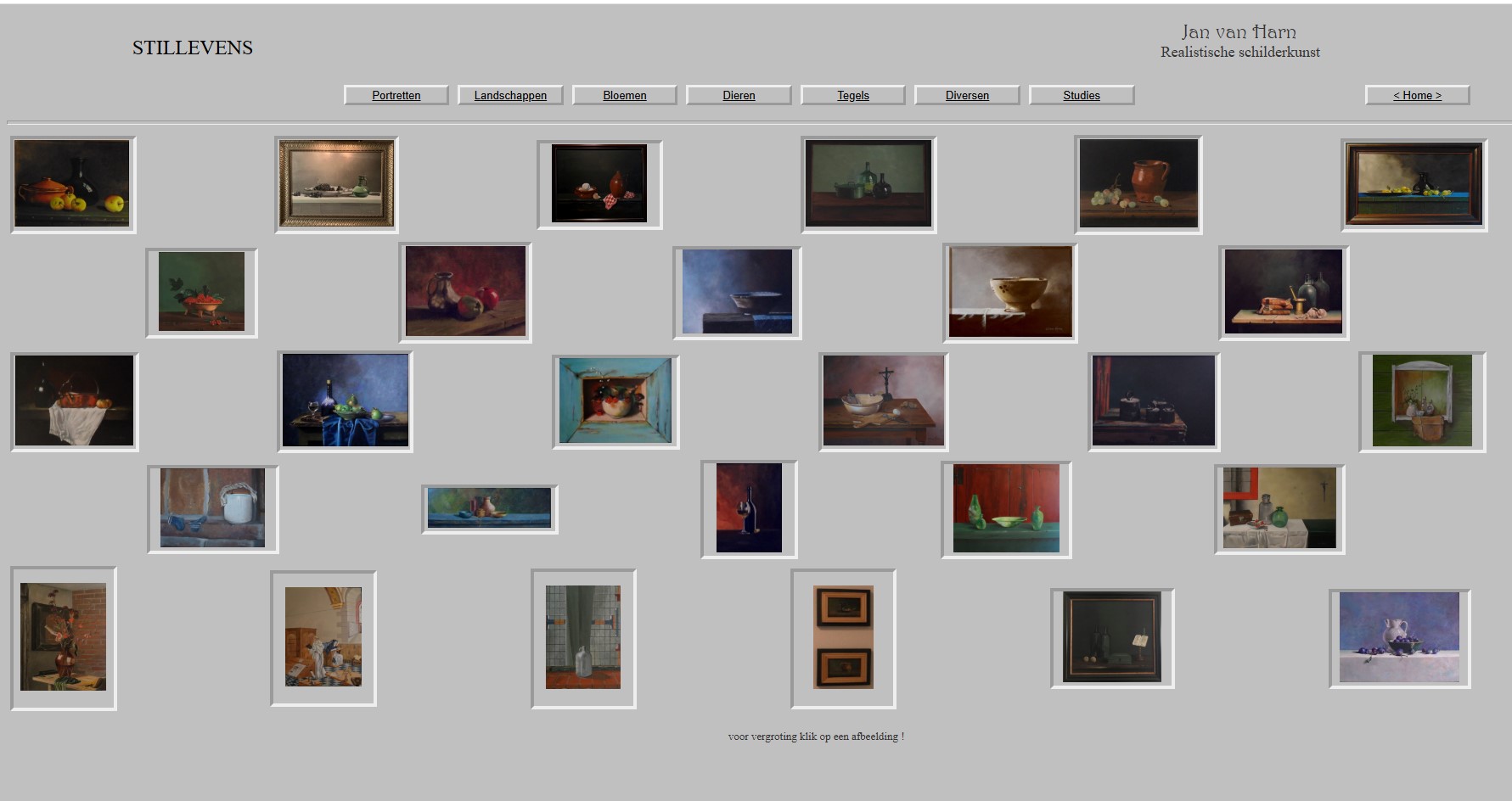
Task: Enlarge painting of bottle before tiled wall
Action: 583,638
